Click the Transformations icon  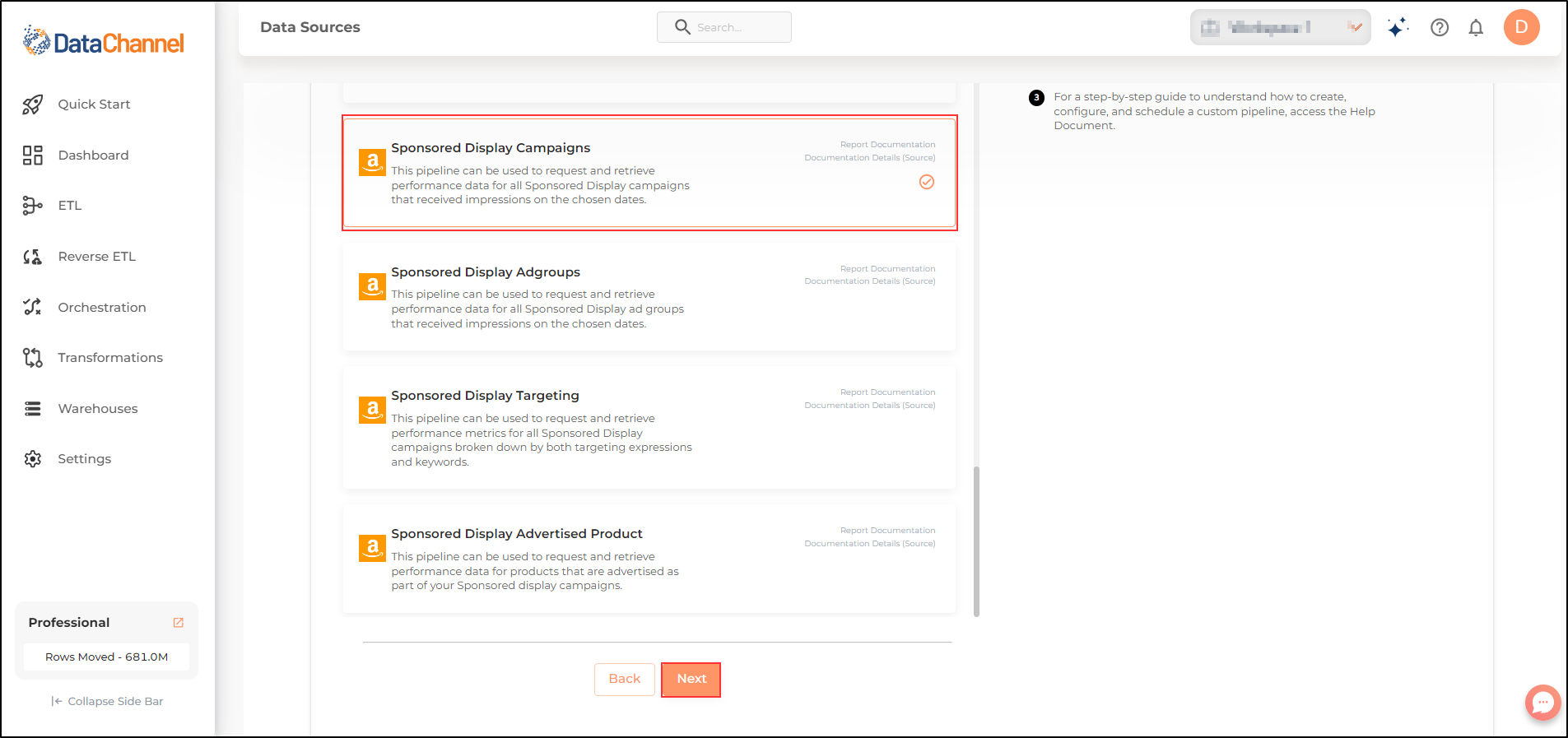pyautogui.click(x=33, y=358)
